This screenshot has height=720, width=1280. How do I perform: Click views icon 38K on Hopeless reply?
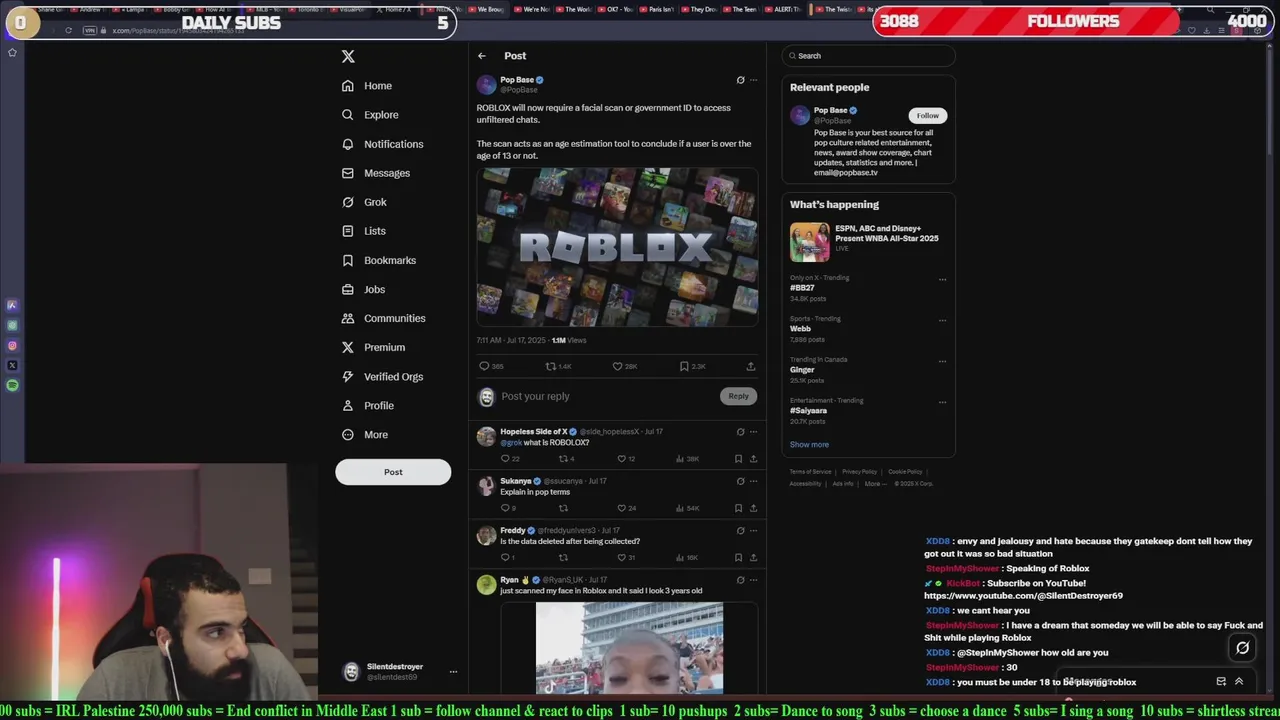(x=680, y=459)
